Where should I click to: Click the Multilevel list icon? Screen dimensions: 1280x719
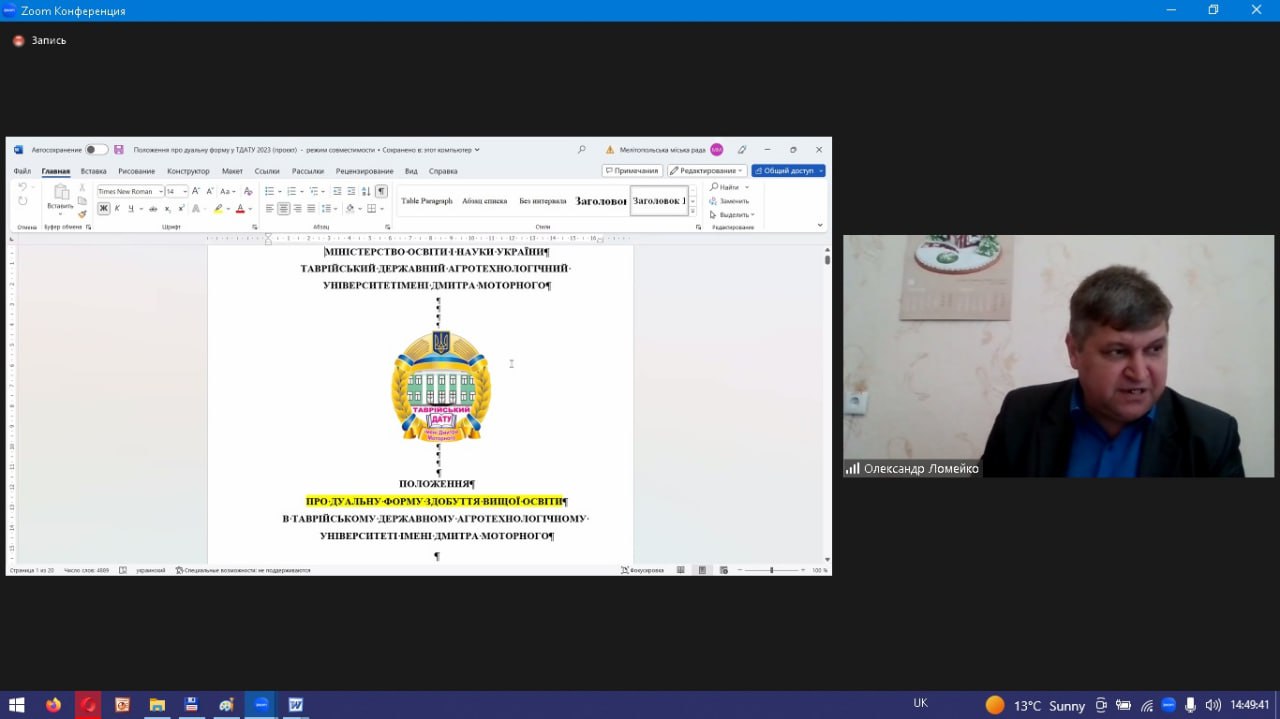click(x=313, y=191)
